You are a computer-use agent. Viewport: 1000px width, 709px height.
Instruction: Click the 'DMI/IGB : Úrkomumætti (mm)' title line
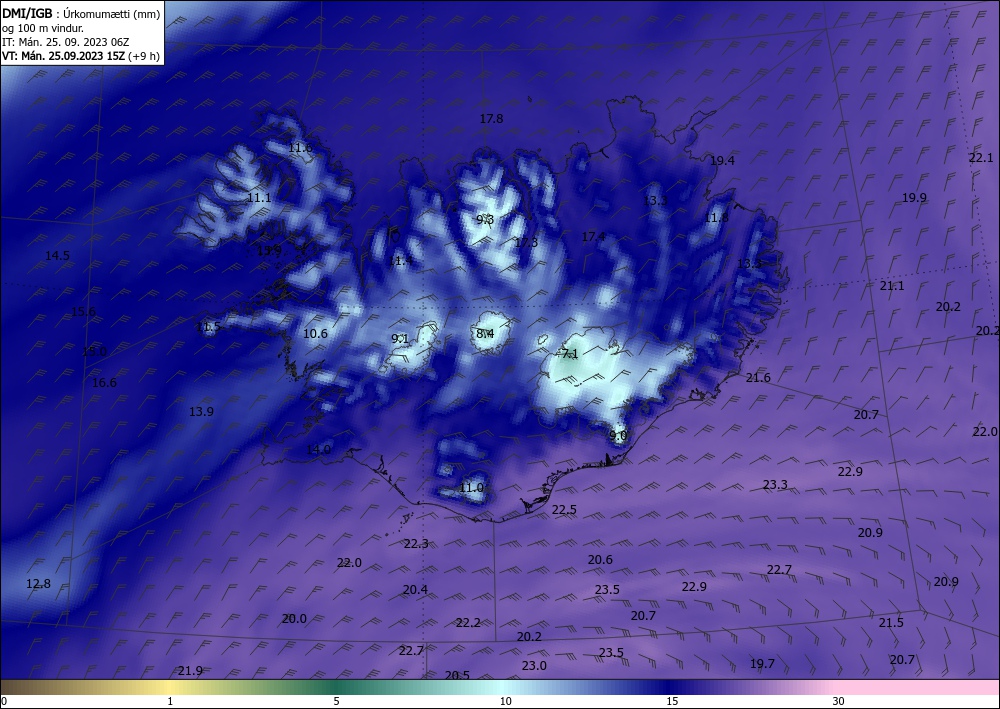81,13
